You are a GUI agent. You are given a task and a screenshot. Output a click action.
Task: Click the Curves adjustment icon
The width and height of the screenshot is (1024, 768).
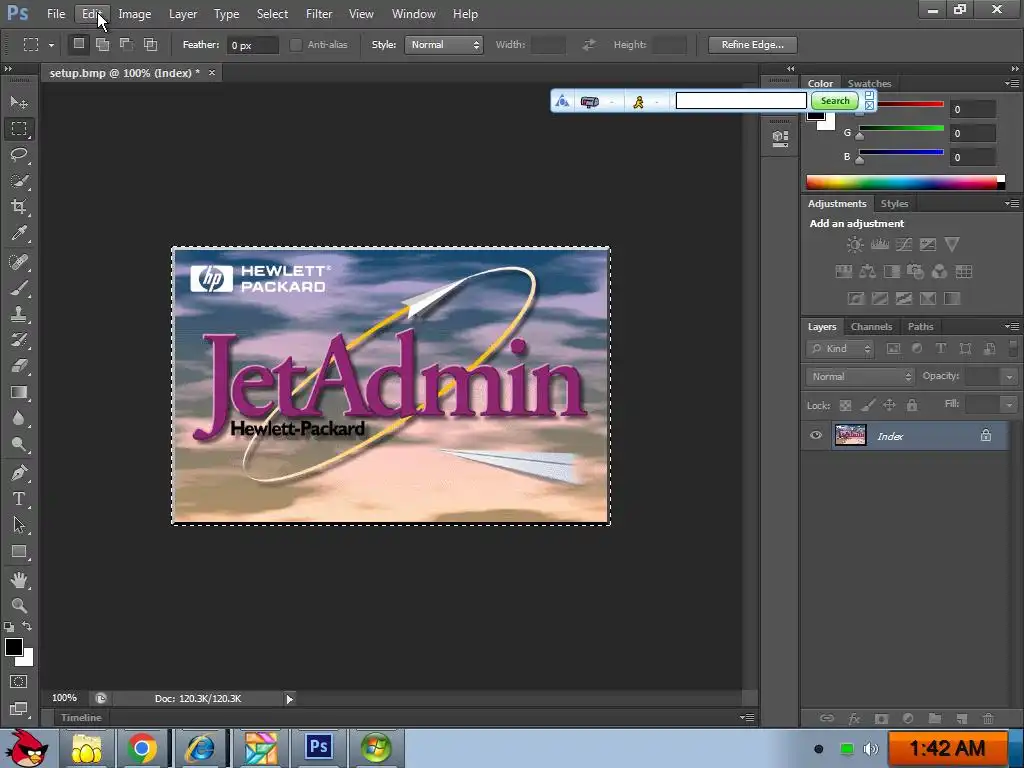(x=904, y=245)
